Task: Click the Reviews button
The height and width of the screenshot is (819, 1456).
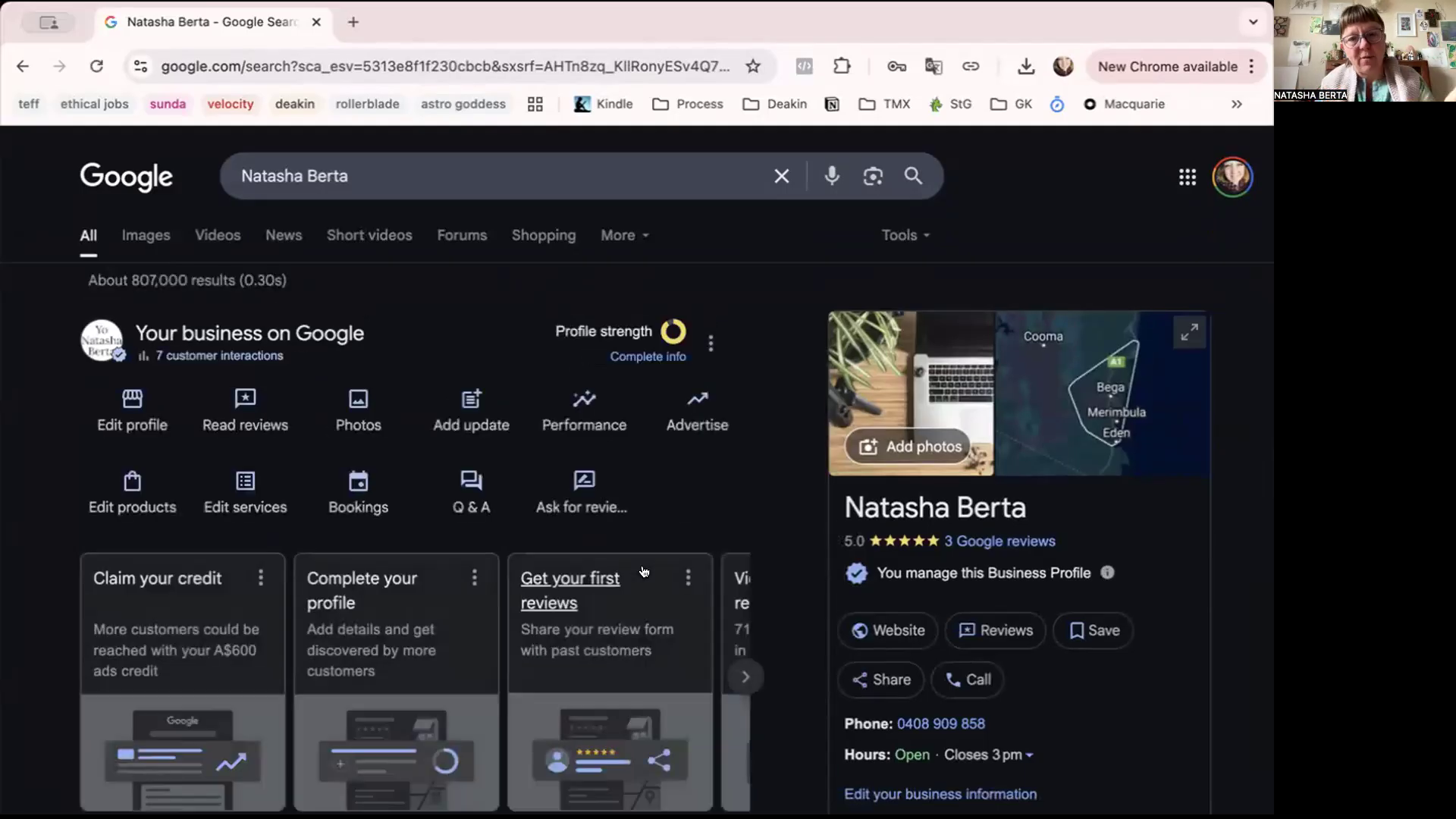Action: pyautogui.click(x=995, y=630)
